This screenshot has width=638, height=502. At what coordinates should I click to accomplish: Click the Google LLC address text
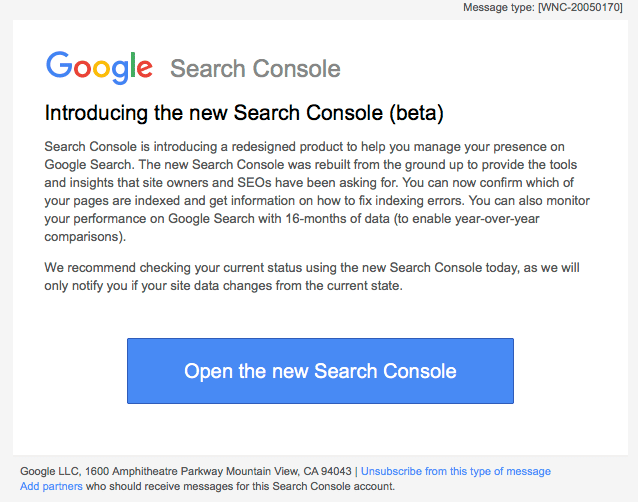tap(186, 471)
